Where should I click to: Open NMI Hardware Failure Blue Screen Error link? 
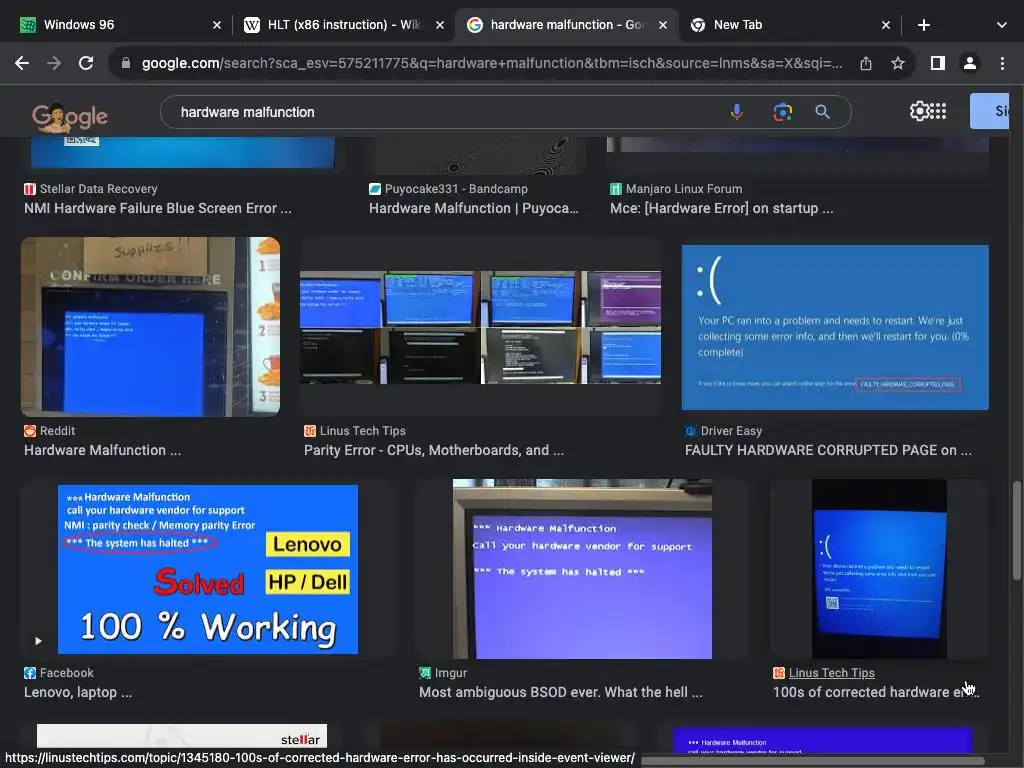pos(157,208)
